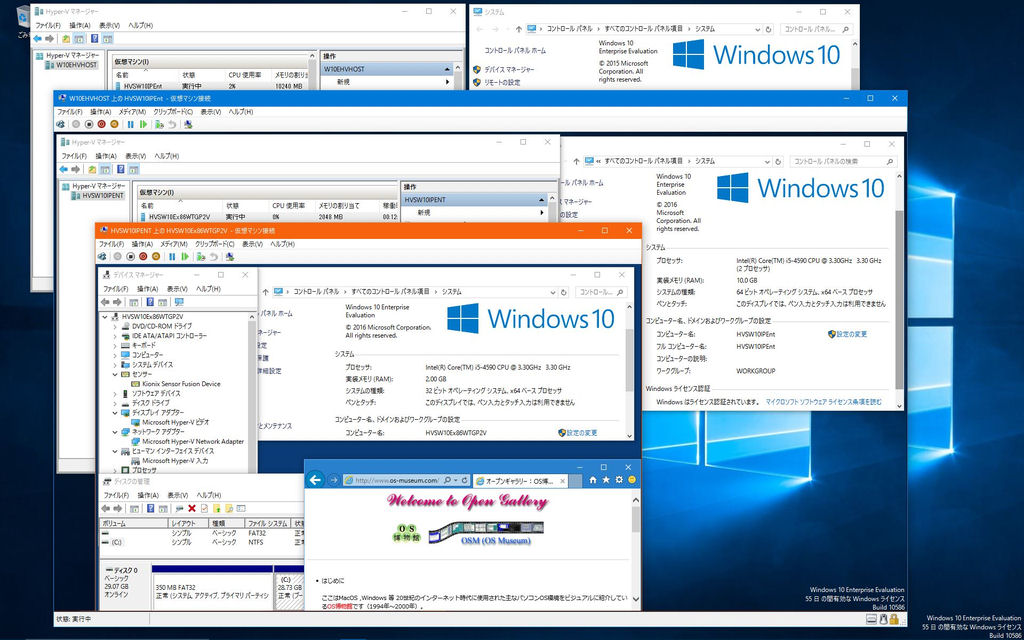Expand 新規 submenu arrow in HVSW10IPENT actions pane

[541, 213]
